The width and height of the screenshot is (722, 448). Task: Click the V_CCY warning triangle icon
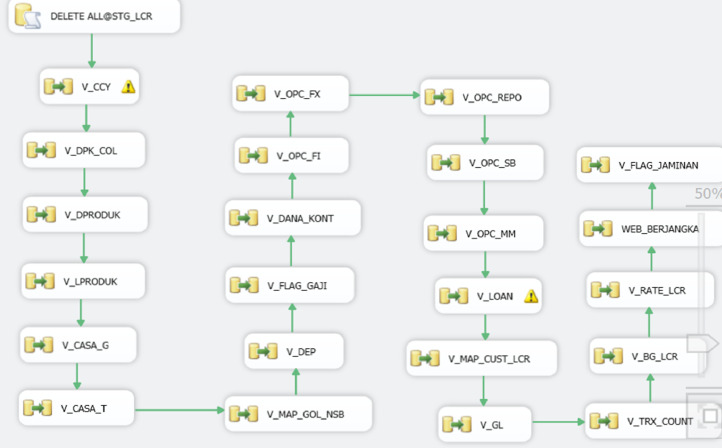(x=128, y=87)
